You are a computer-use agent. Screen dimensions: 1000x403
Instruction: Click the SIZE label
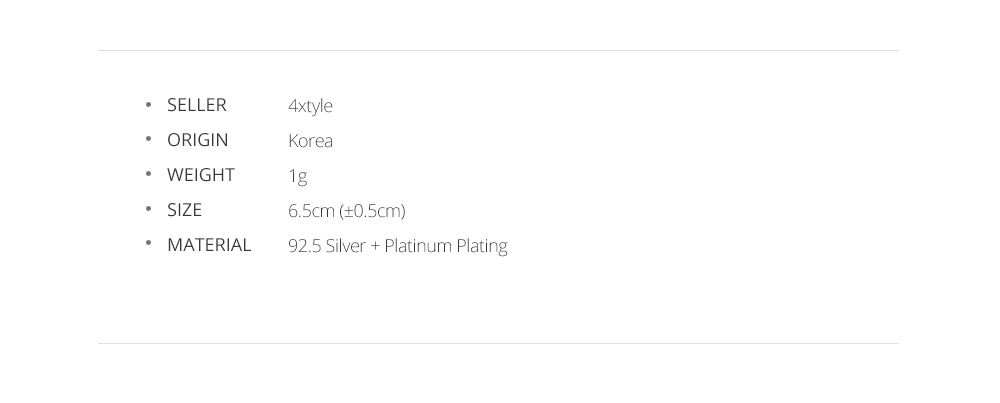pyautogui.click(x=184, y=210)
